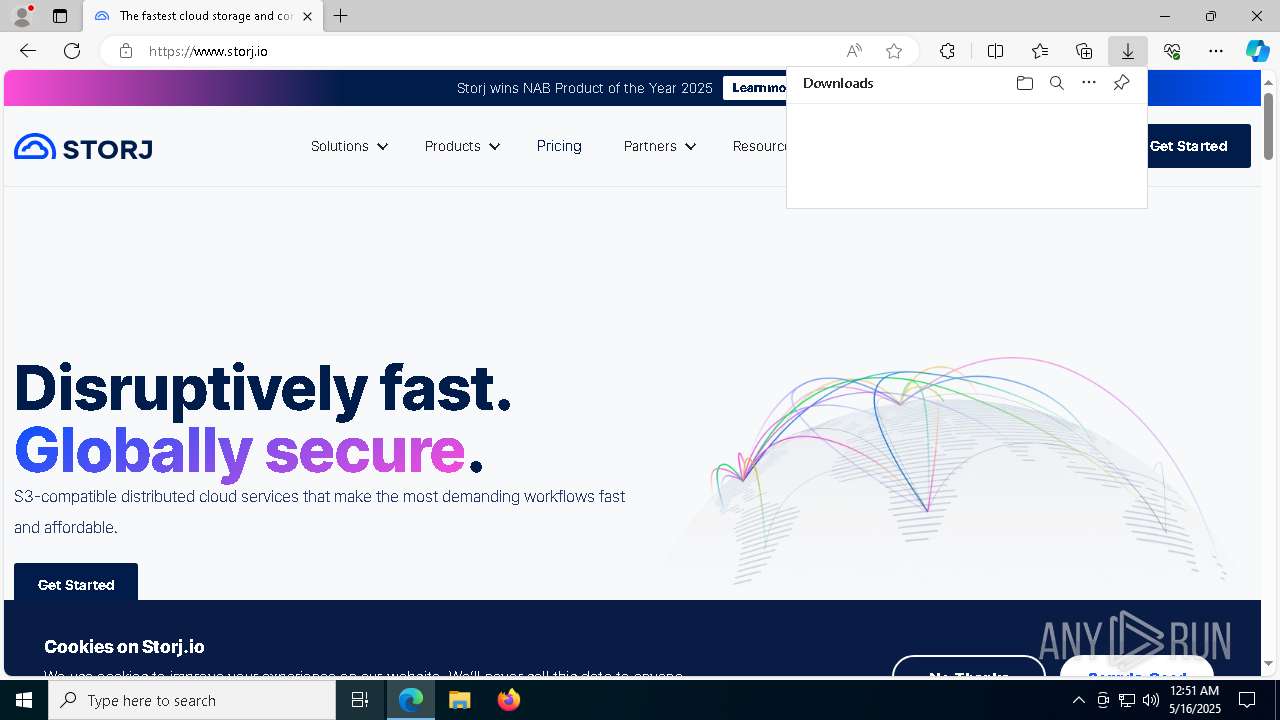Open the Extensions puzzle icon

pyautogui.click(x=947, y=51)
